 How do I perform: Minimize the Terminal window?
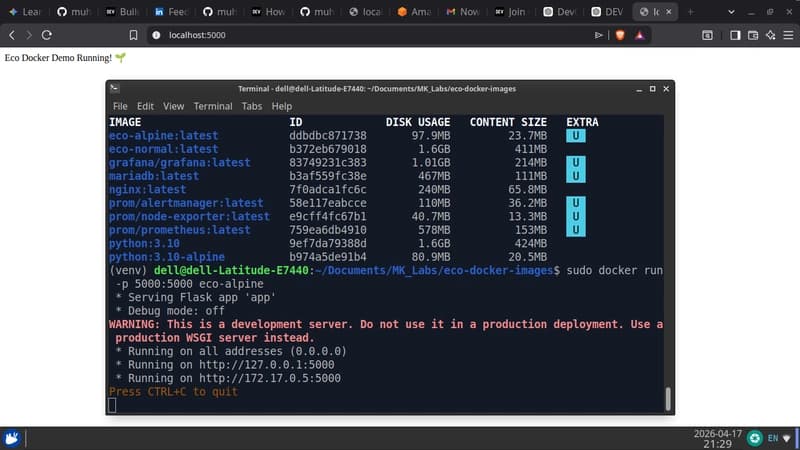[639, 89]
